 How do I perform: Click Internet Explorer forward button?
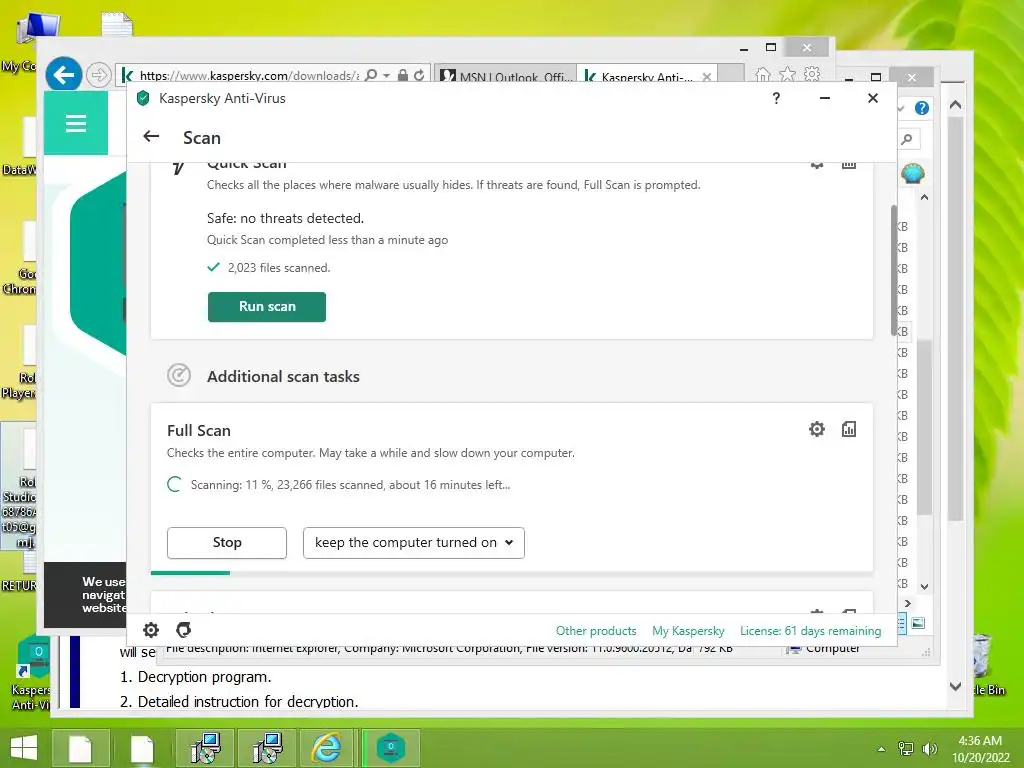(x=99, y=75)
